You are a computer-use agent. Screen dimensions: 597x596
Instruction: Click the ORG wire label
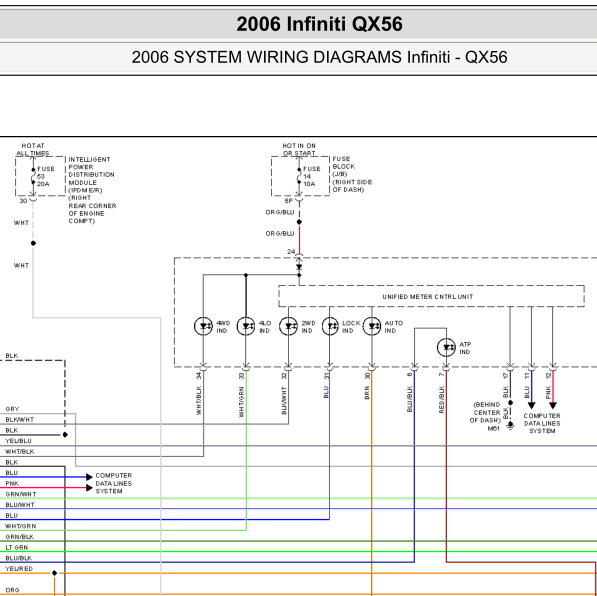[12, 590]
